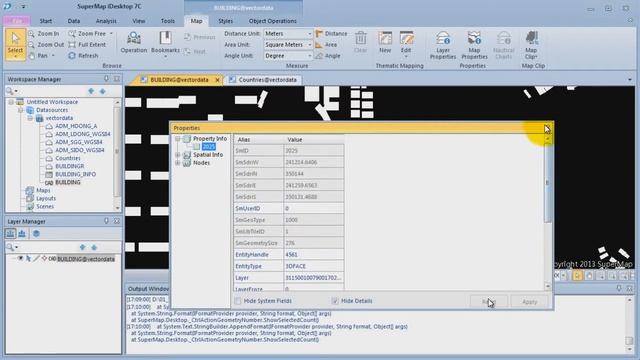Measure Distance on the map
The image size is (640, 360).
[x=331, y=33]
